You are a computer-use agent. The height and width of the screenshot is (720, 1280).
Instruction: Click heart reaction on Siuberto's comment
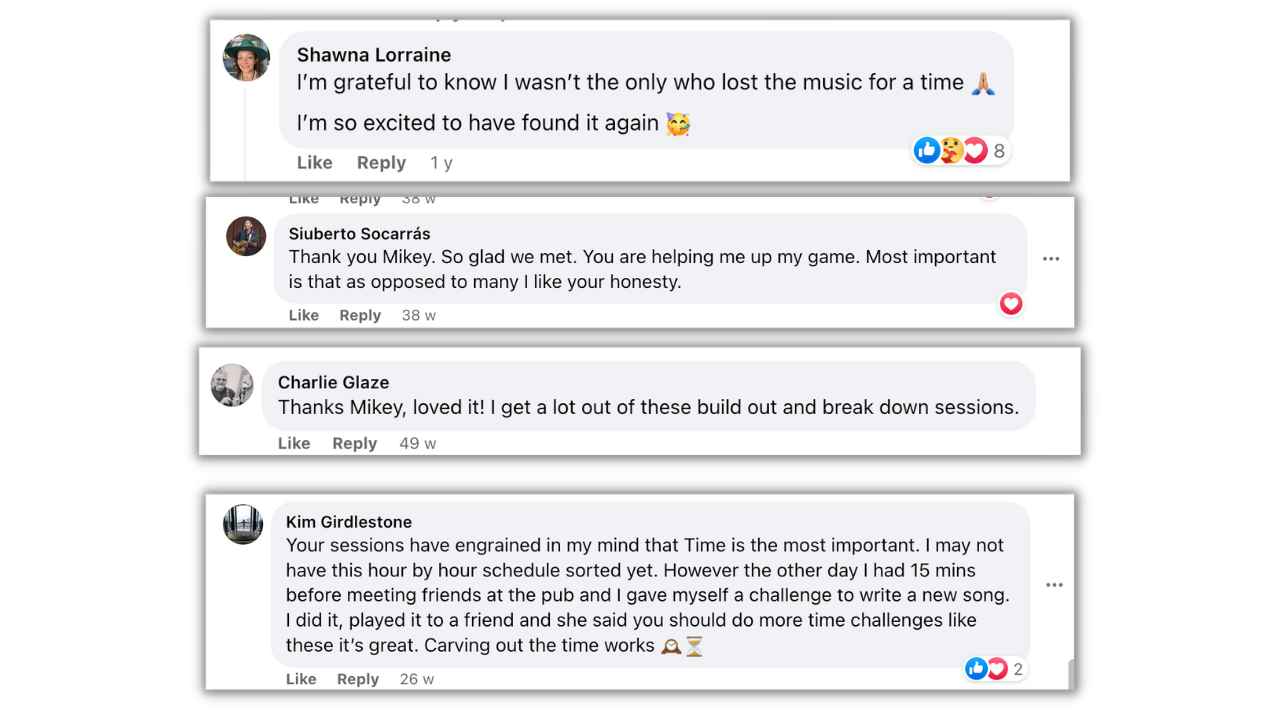[1011, 304]
